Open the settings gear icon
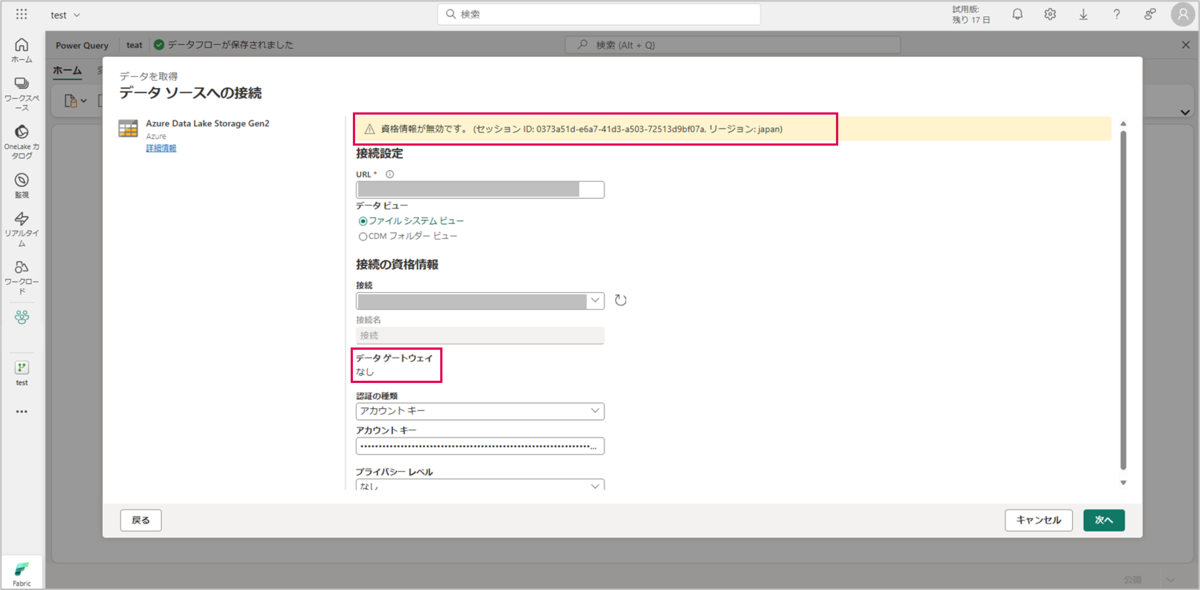 click(1050, 14)
